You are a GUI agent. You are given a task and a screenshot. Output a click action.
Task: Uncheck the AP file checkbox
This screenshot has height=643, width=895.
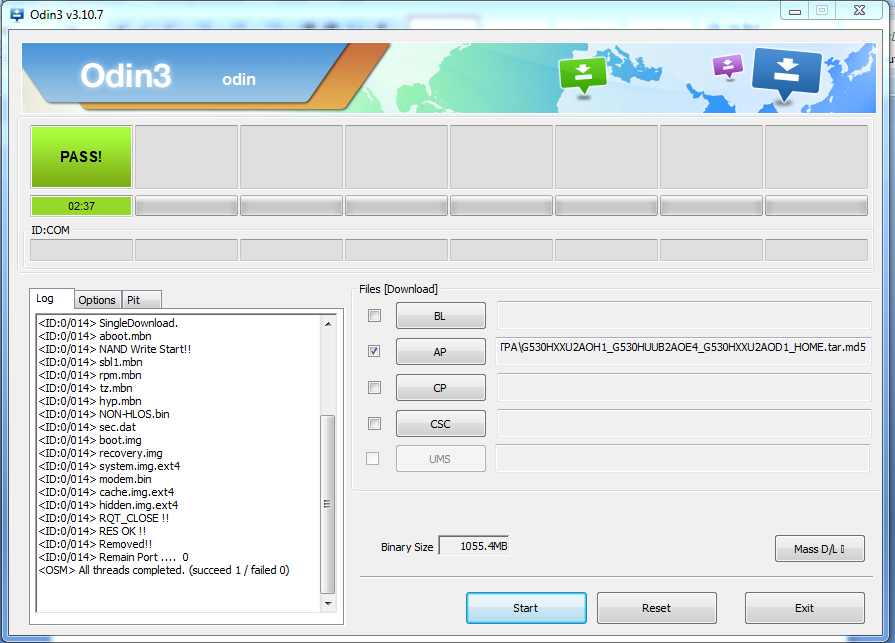click(374, 351)
